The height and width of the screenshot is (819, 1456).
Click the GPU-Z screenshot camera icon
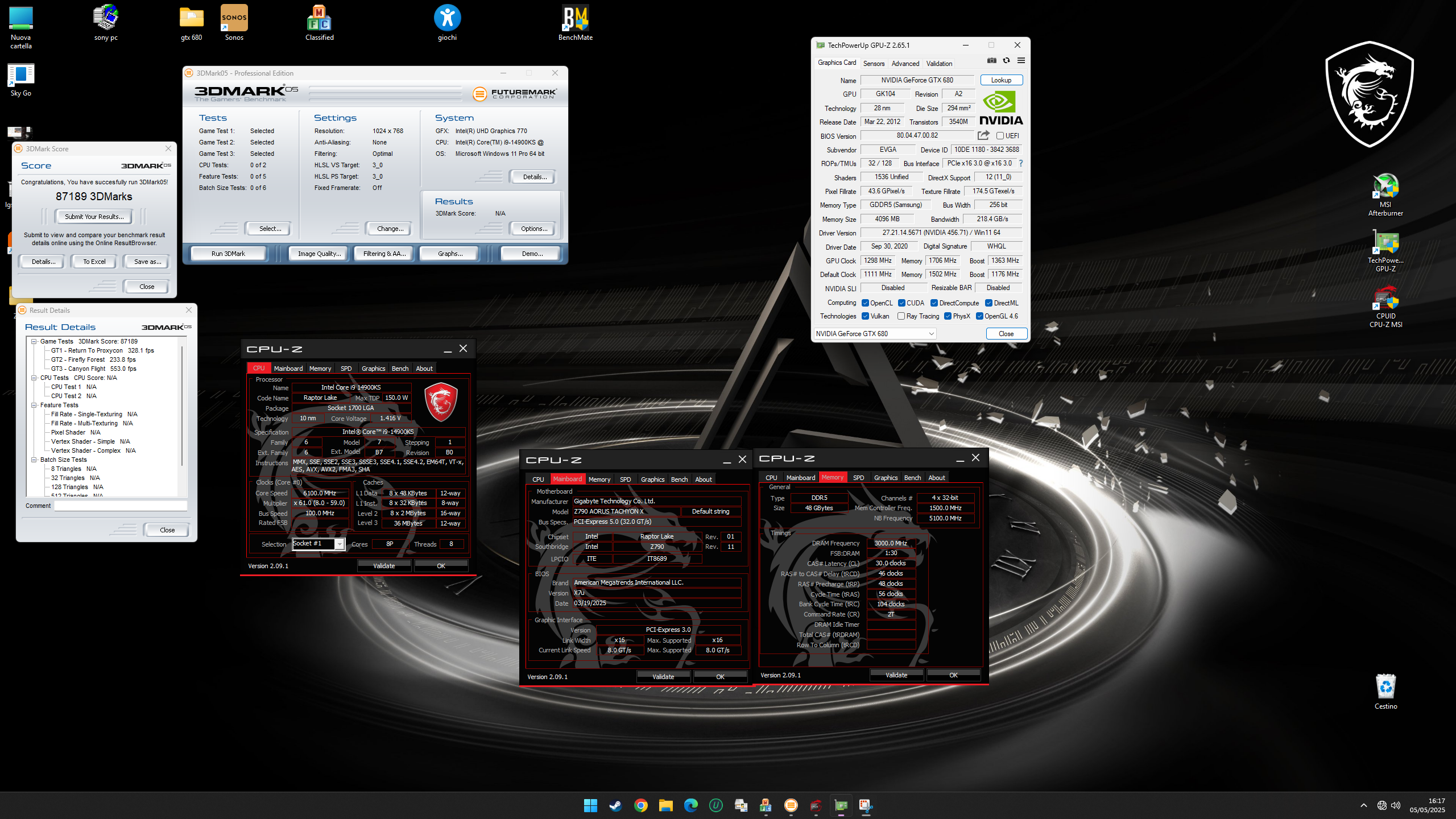[992, 61]
